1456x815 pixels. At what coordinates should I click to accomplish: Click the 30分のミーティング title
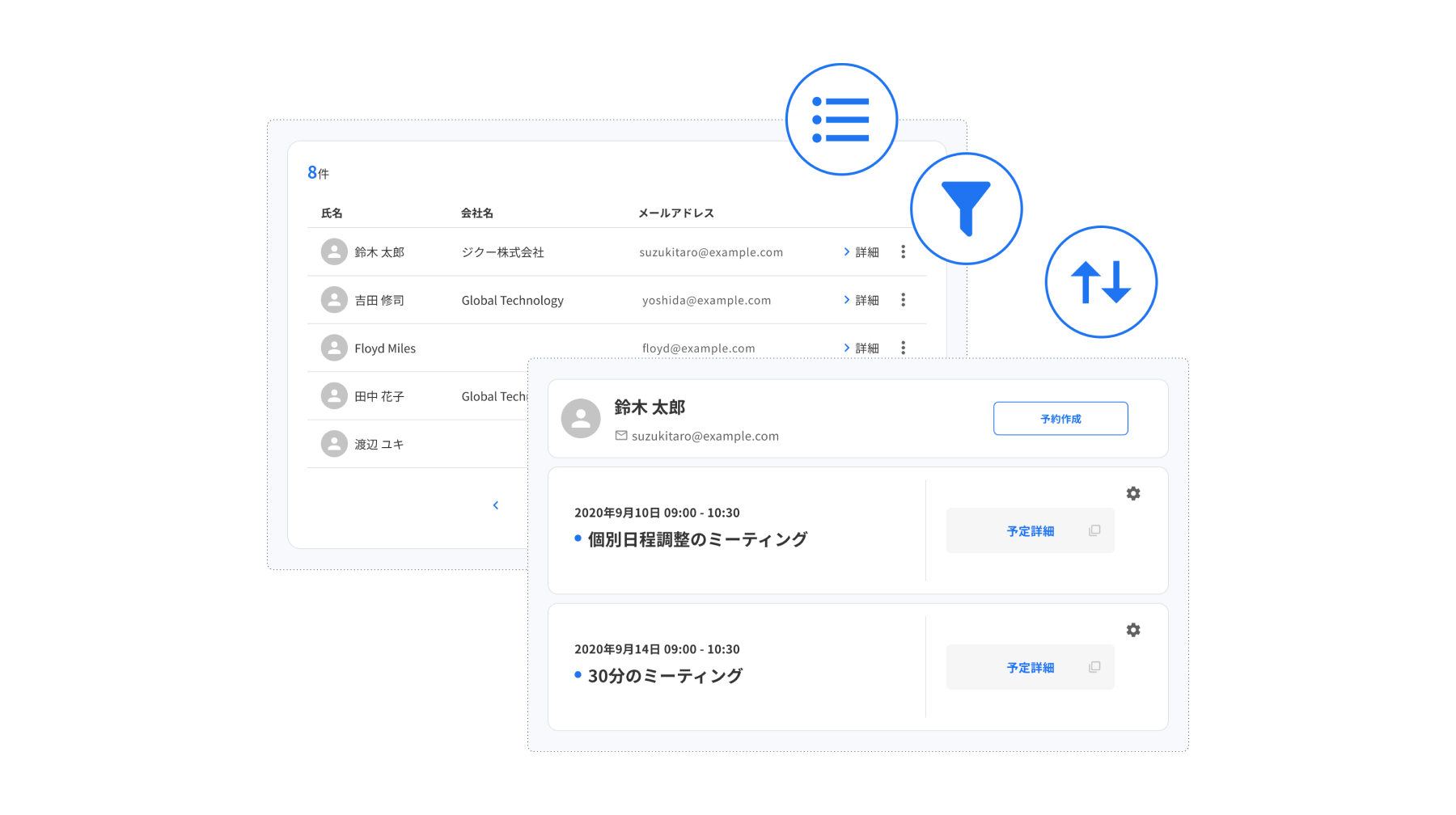click(665, 676)
